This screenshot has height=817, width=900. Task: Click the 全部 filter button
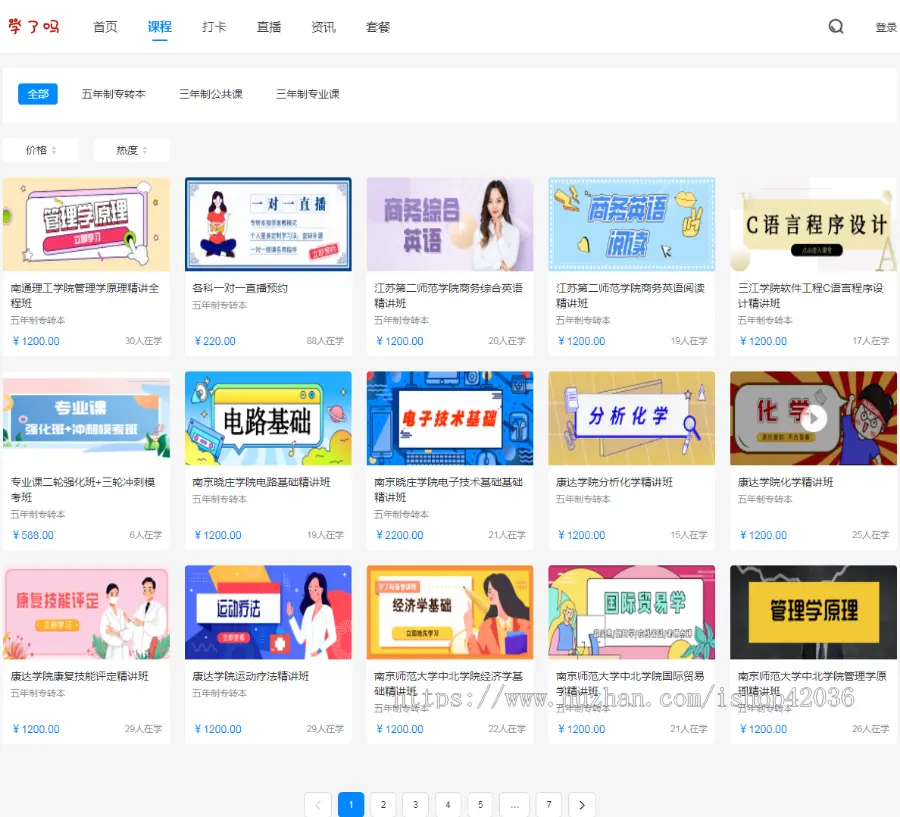(x=37, y=93)
